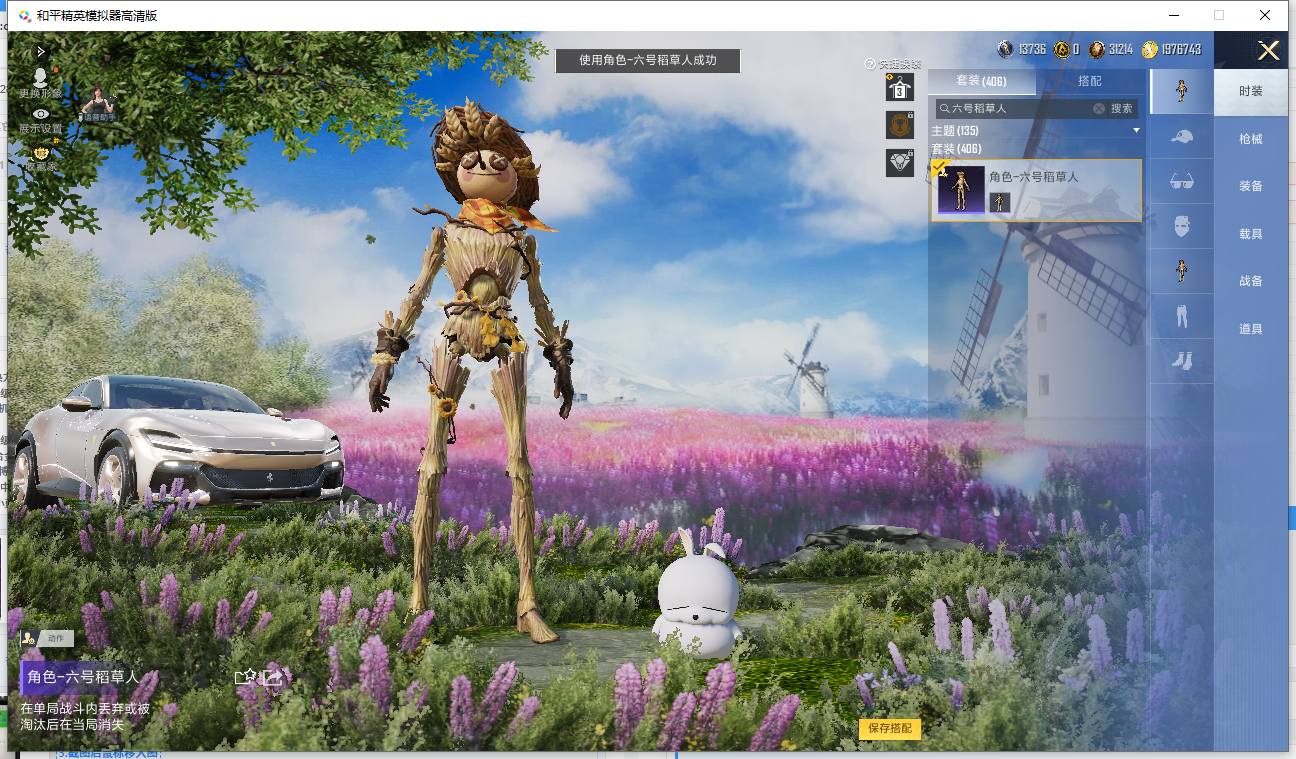The width and height of the screenshot is (1296, 759).
Task: Open the diamond badge icon
Action: [900, 163]
